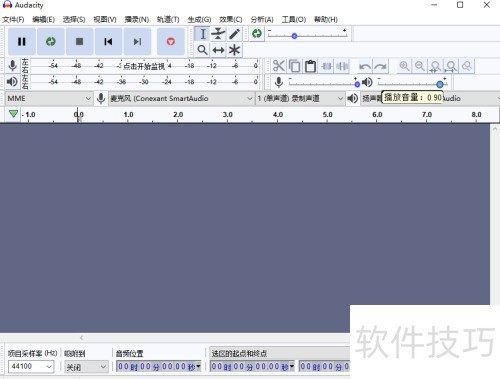Open the Select (S) menu
This screenshot has width=500, height=379.
pos(74,19)
